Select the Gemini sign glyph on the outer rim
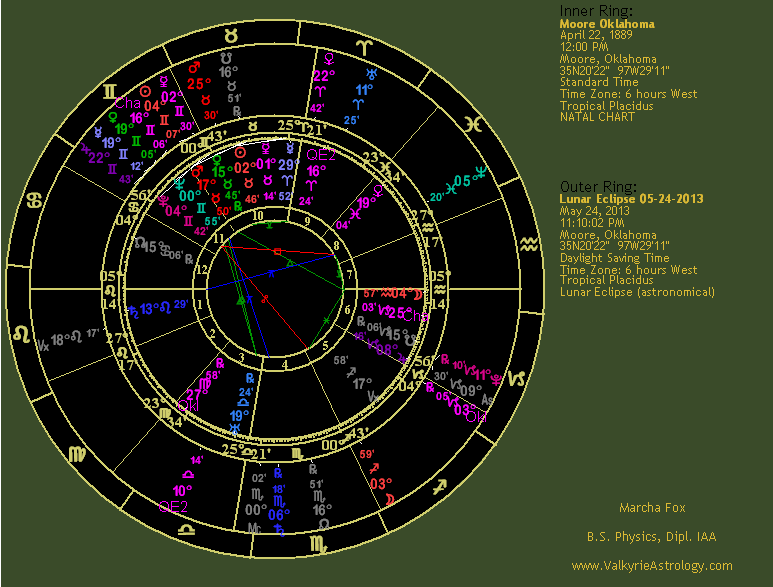The height and width of the screenshot is (587, 773). pyautogui.click(x=109, y=92)
